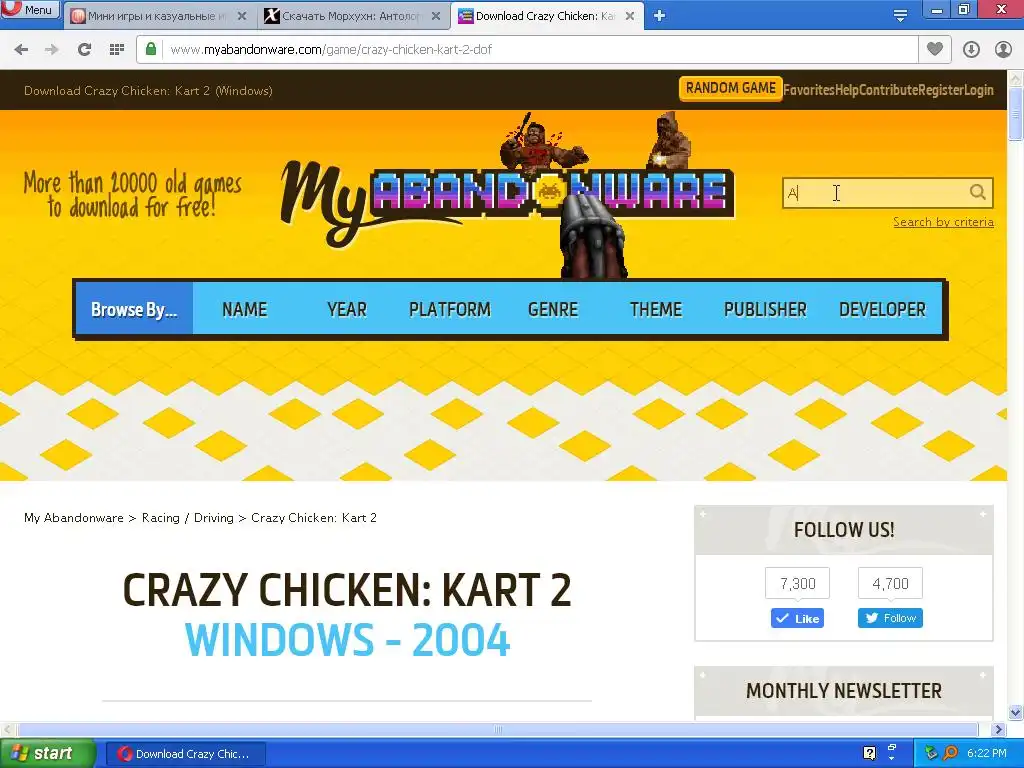Click the magnifier search icon in search box

(x=978, y=192)
